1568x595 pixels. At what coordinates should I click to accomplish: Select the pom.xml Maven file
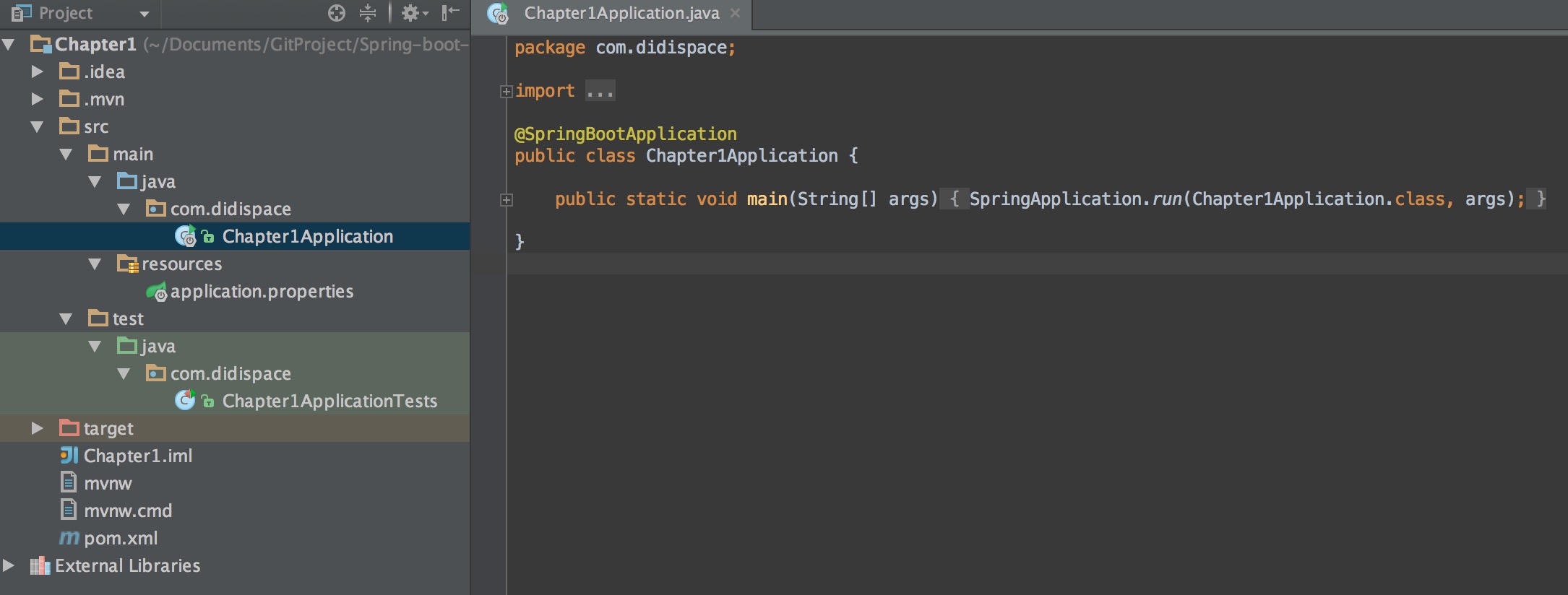click(121, 539)
